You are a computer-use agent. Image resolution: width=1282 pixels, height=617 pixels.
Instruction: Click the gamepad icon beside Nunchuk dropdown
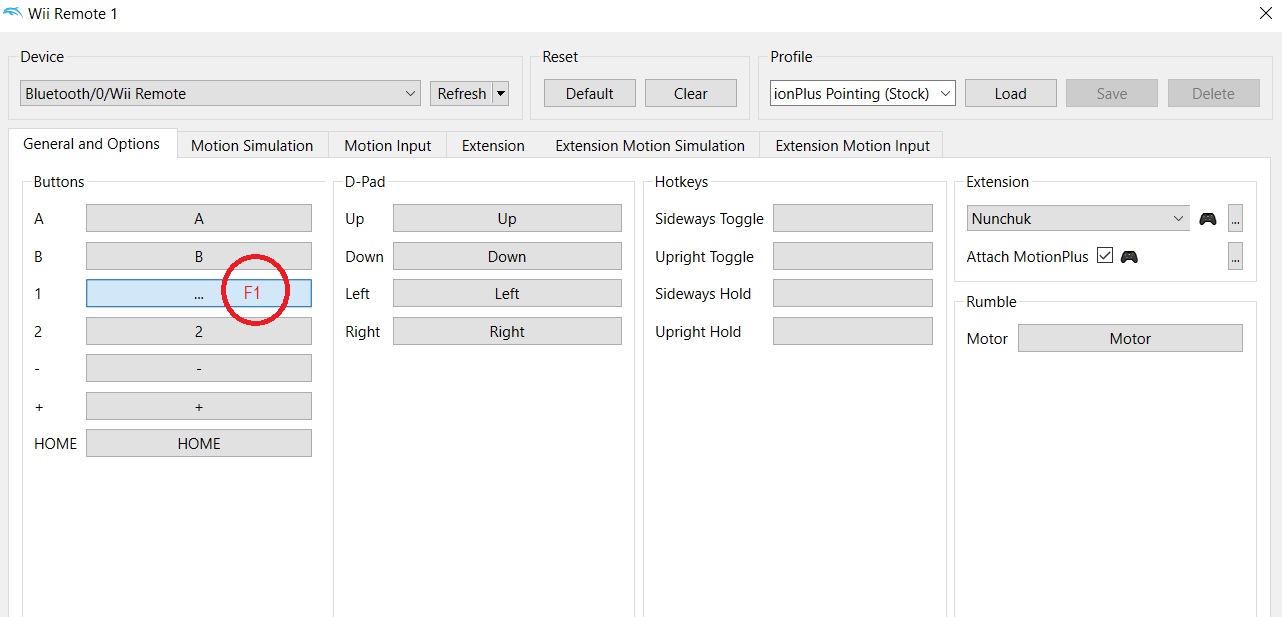coord(1208,219)
